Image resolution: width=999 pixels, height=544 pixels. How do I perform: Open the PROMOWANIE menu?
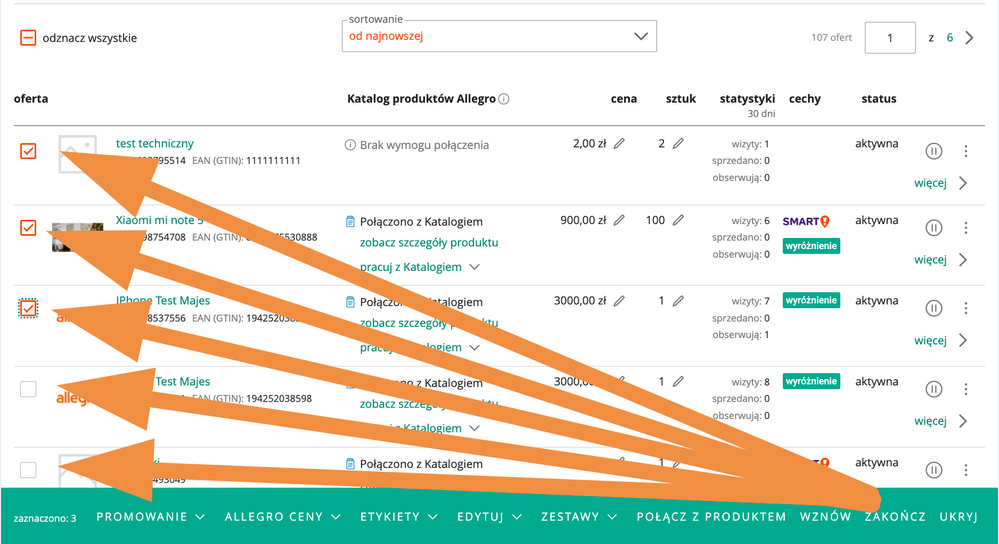[151, 517]
